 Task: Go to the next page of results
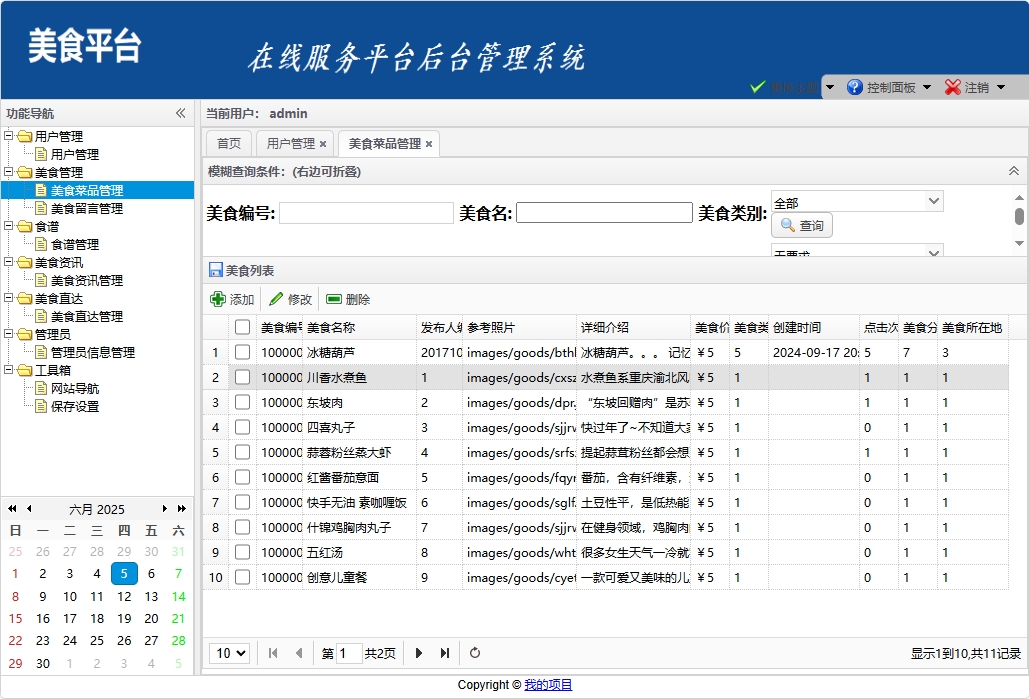419,653
